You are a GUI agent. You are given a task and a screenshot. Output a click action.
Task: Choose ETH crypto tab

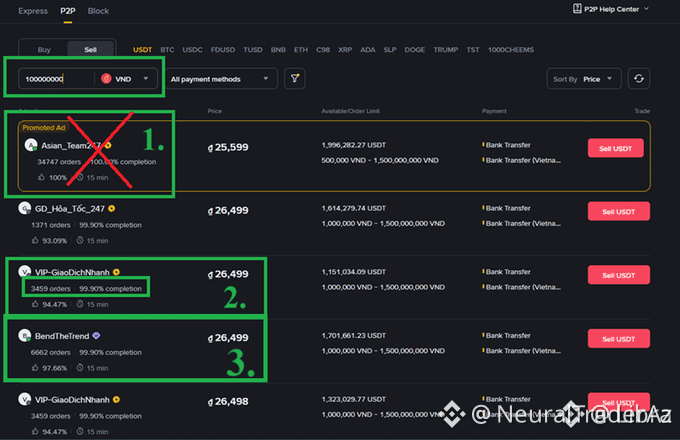pos(301,49)
